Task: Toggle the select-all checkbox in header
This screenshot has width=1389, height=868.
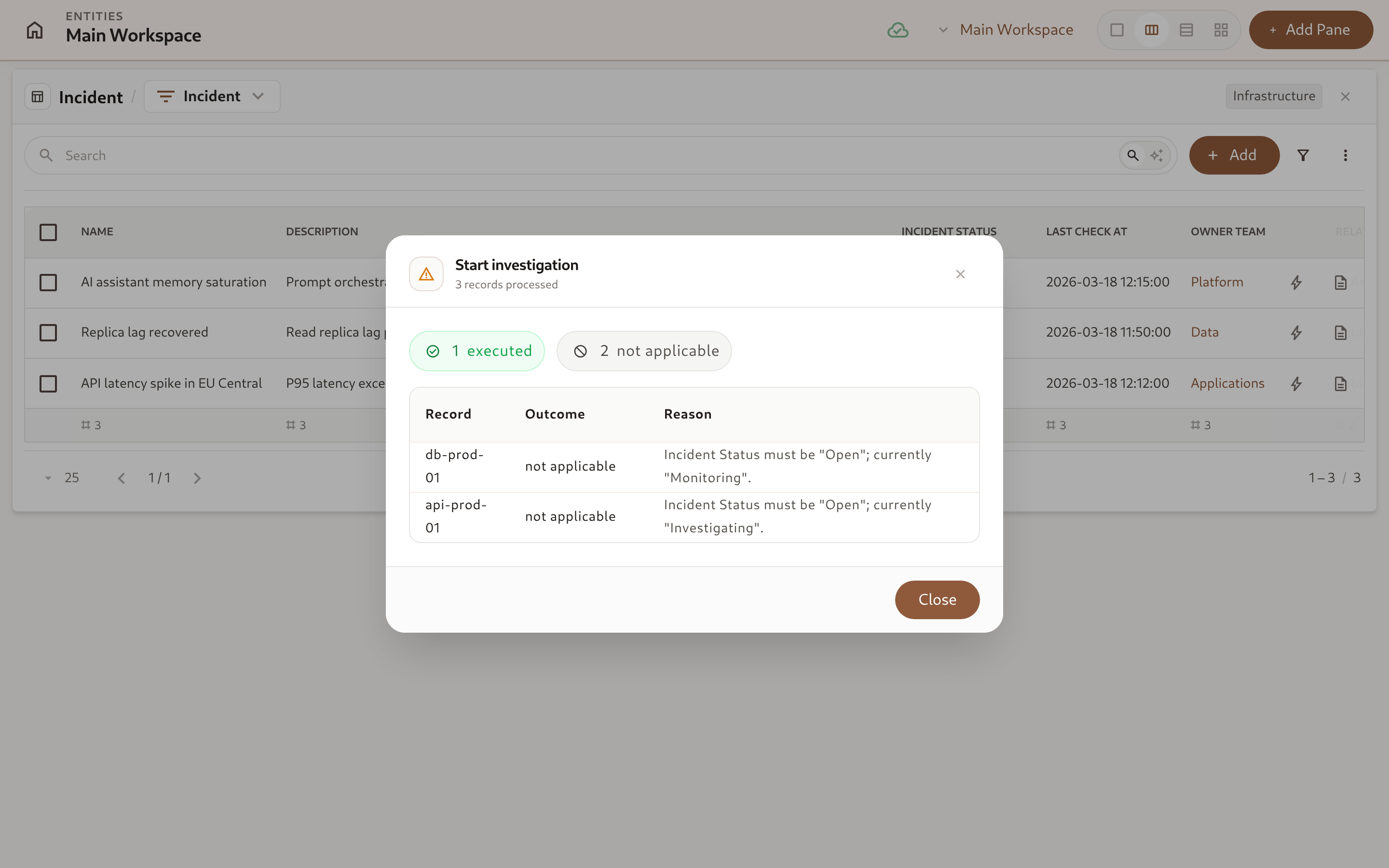Action: (x=48, y=232)
